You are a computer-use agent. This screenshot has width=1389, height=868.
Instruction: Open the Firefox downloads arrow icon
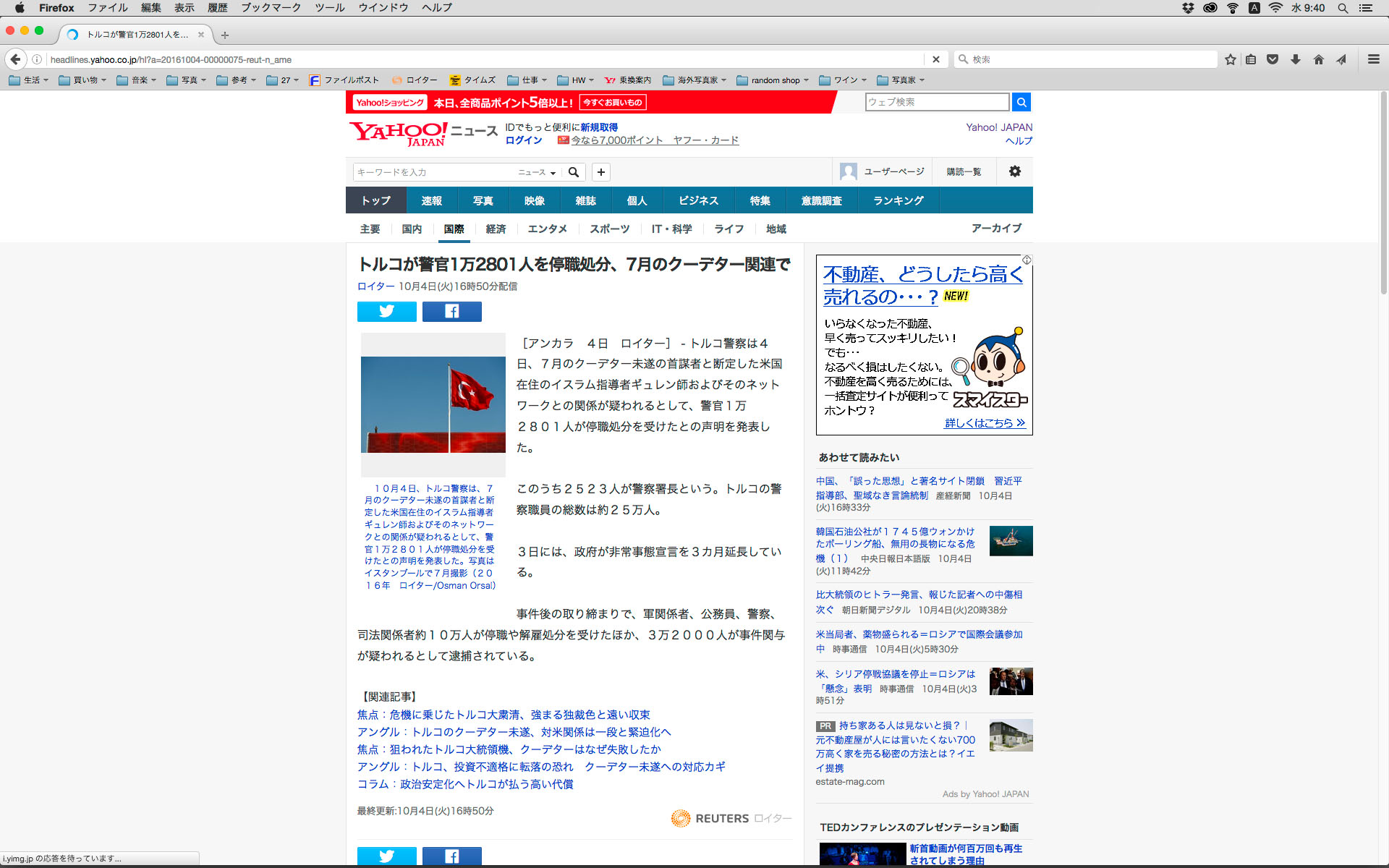tap(1295, 59)
